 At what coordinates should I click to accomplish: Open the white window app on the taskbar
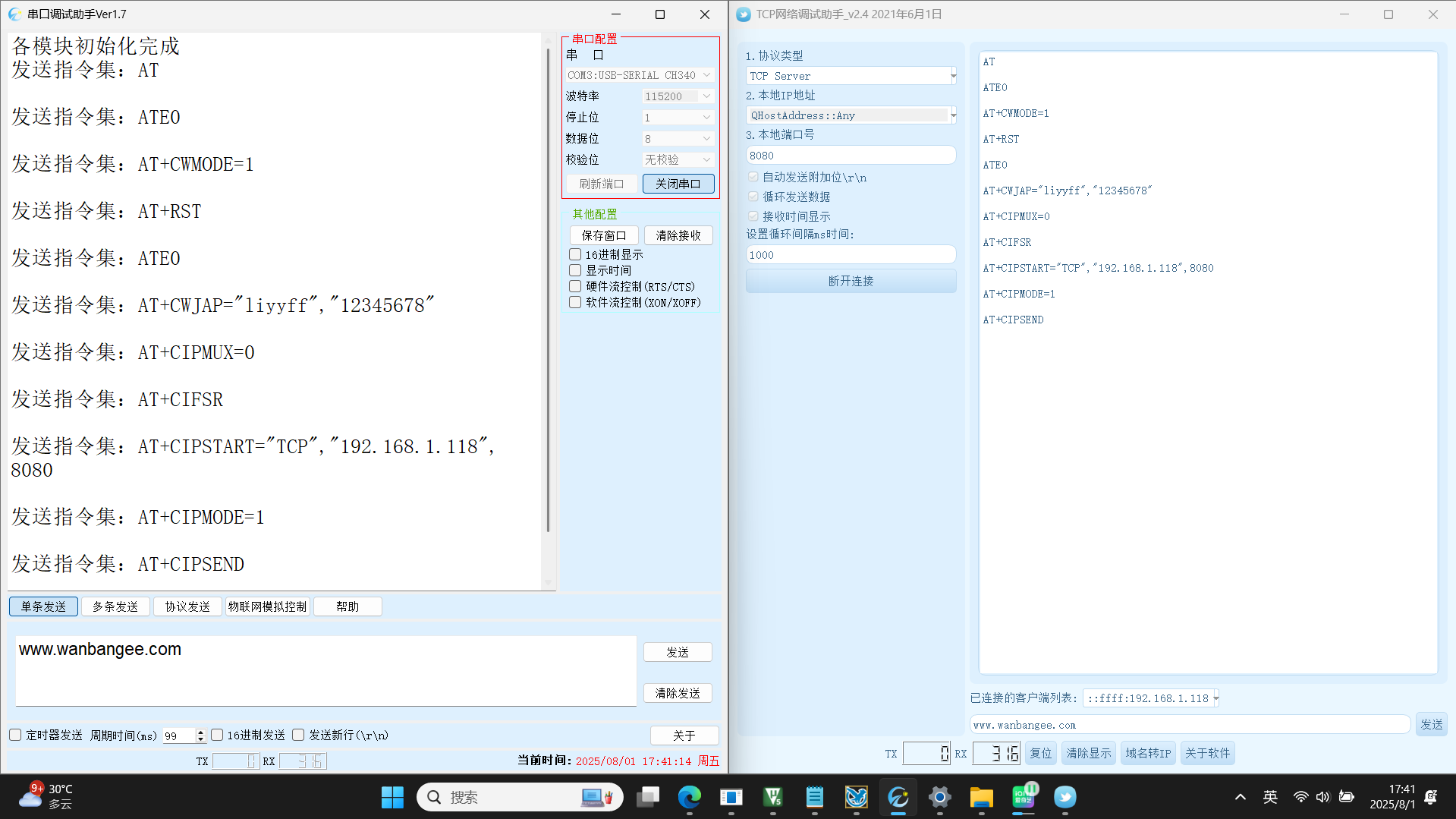coord(731,797)
